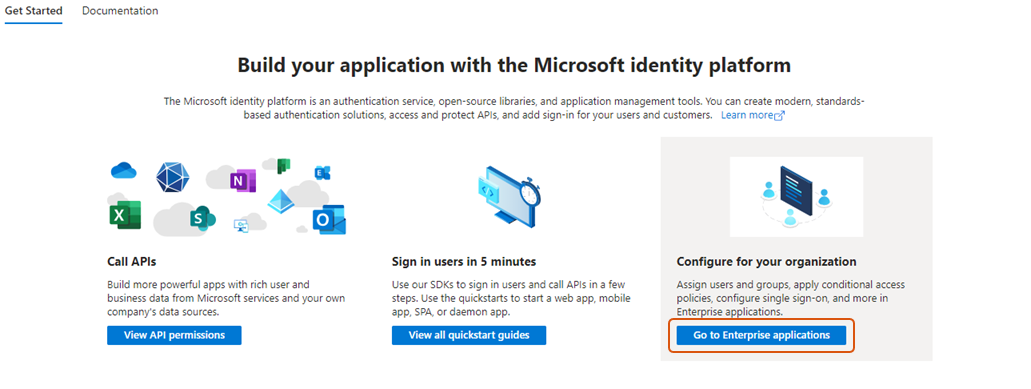This screenshot has width=1031, height=389.
Task: Click the Exchange icon in illustration
Action: 322,173
